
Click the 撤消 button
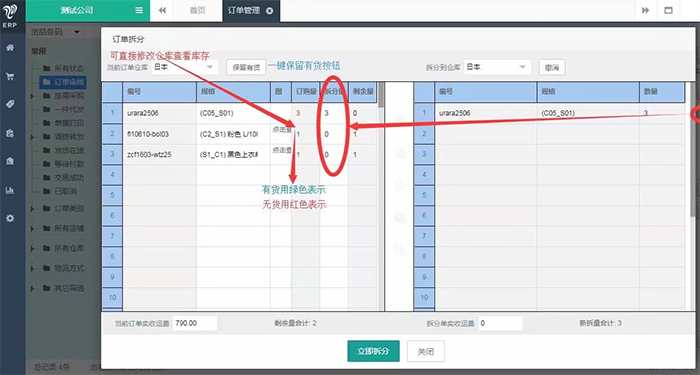coord(552,67)
